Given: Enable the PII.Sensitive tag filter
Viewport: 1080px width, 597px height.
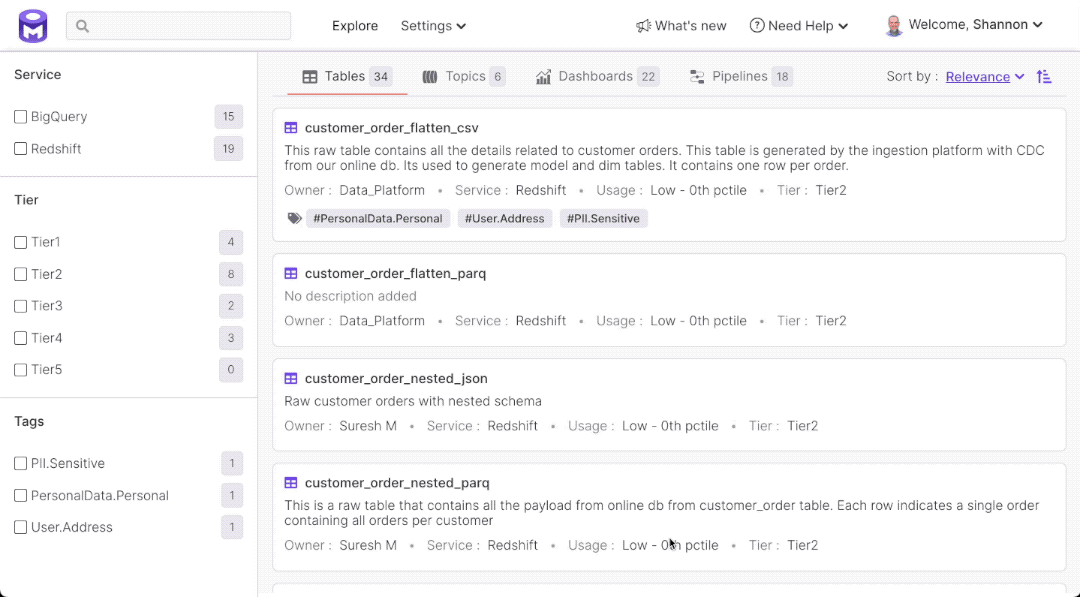Looking at the screenshot, I should [x=18, y=463].
